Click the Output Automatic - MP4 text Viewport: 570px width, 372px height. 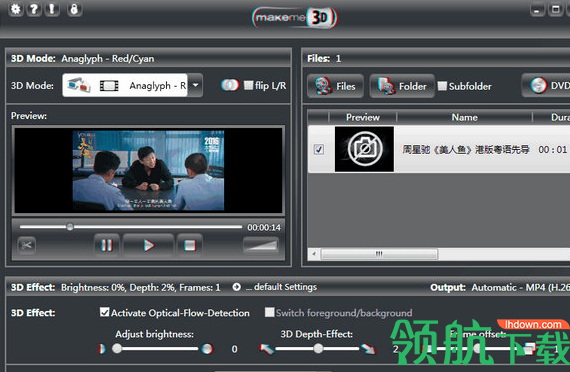(x=500, y=287)
